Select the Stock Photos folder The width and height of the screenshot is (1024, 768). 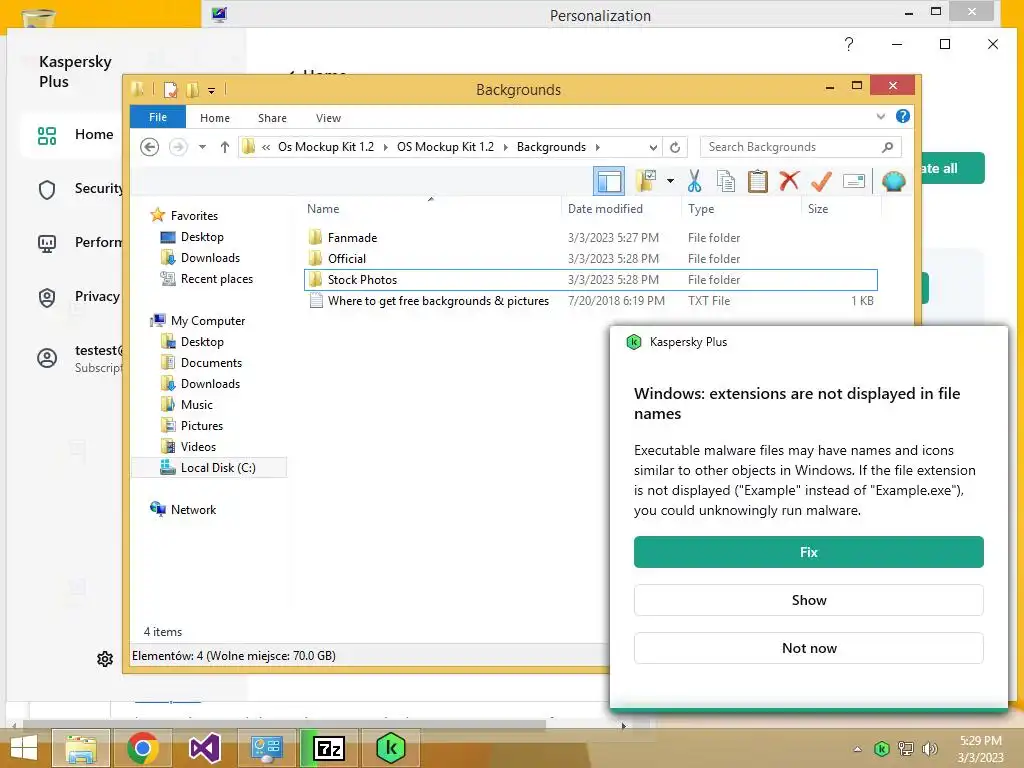click(x=591, y=280)
